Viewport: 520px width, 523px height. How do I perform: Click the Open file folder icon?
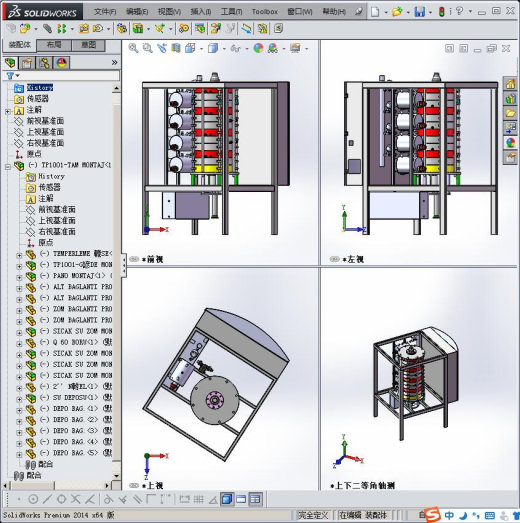pyautogui.click(x=397, y=12)
